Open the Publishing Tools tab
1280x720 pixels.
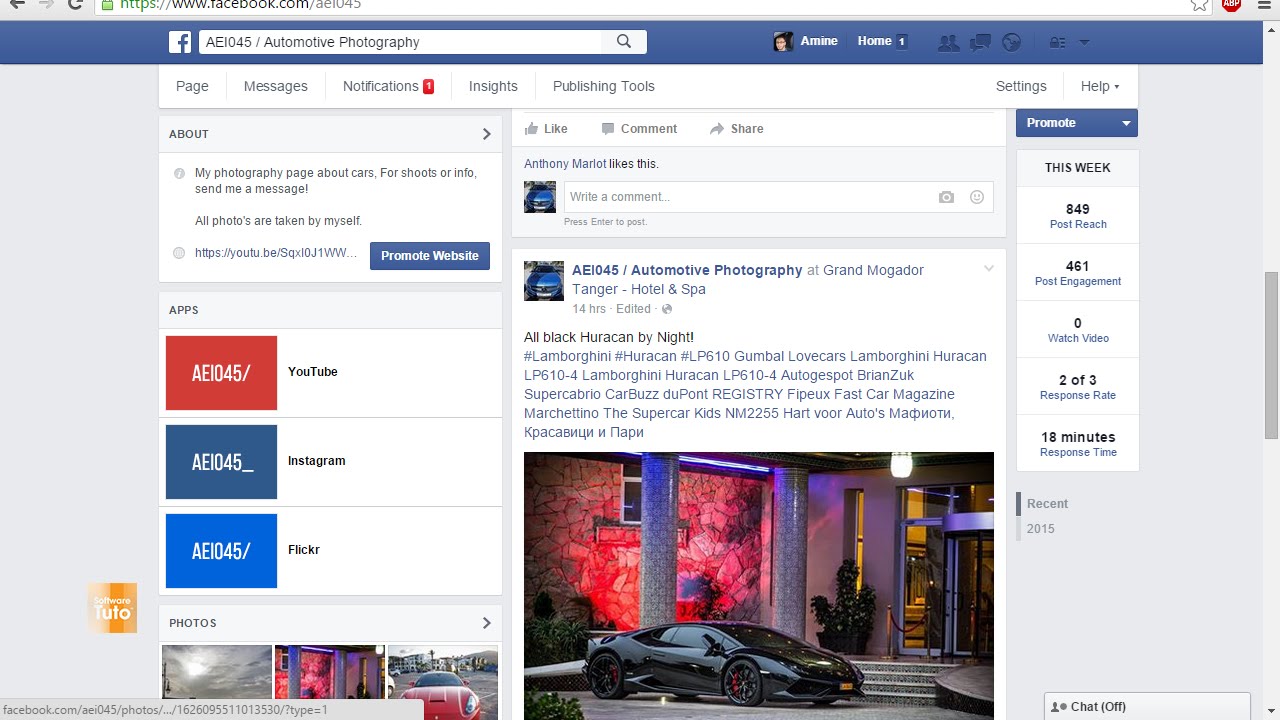(x=603, y=86)
